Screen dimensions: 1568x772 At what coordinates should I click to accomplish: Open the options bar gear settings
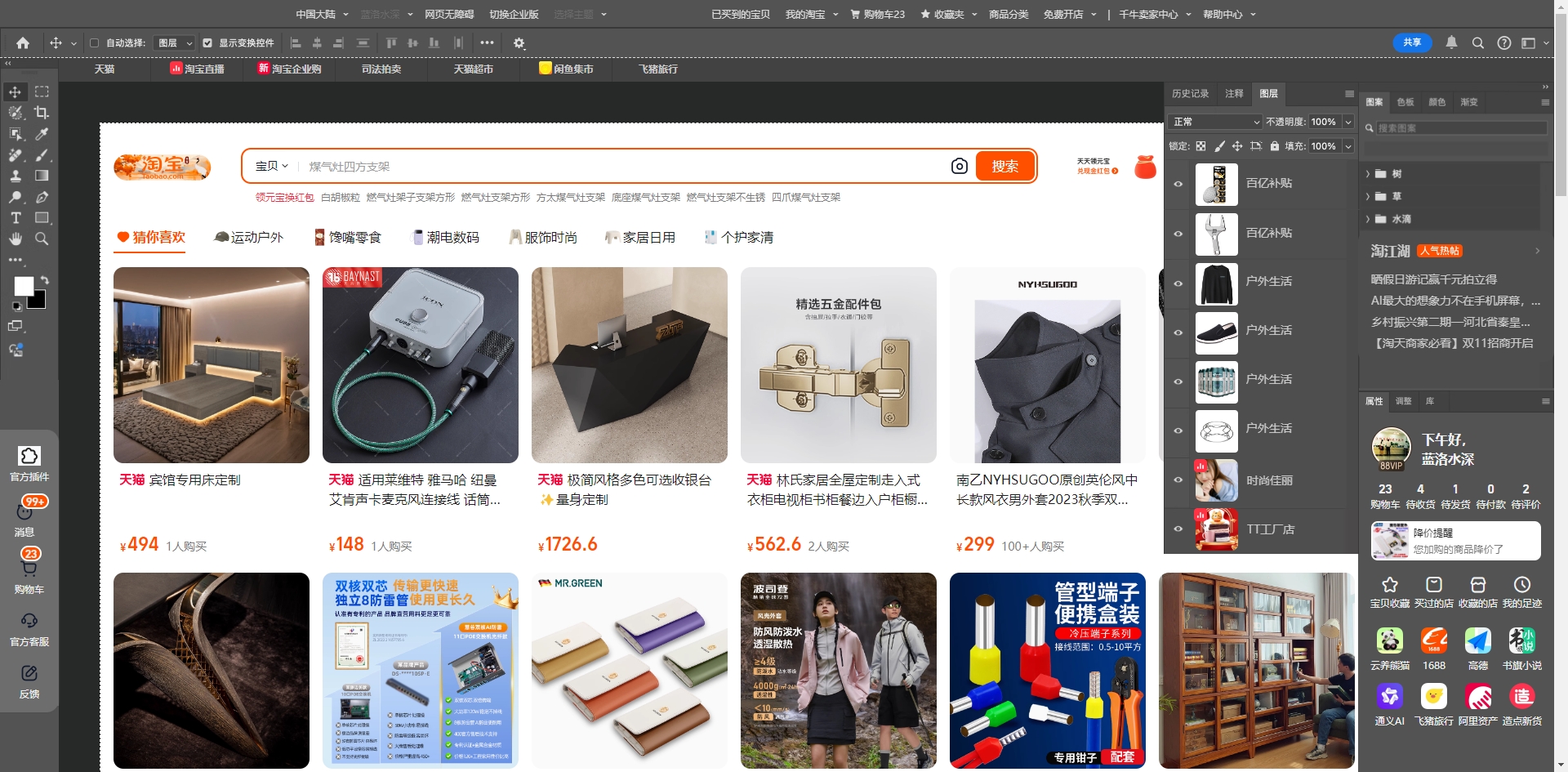tap(519, 43)
